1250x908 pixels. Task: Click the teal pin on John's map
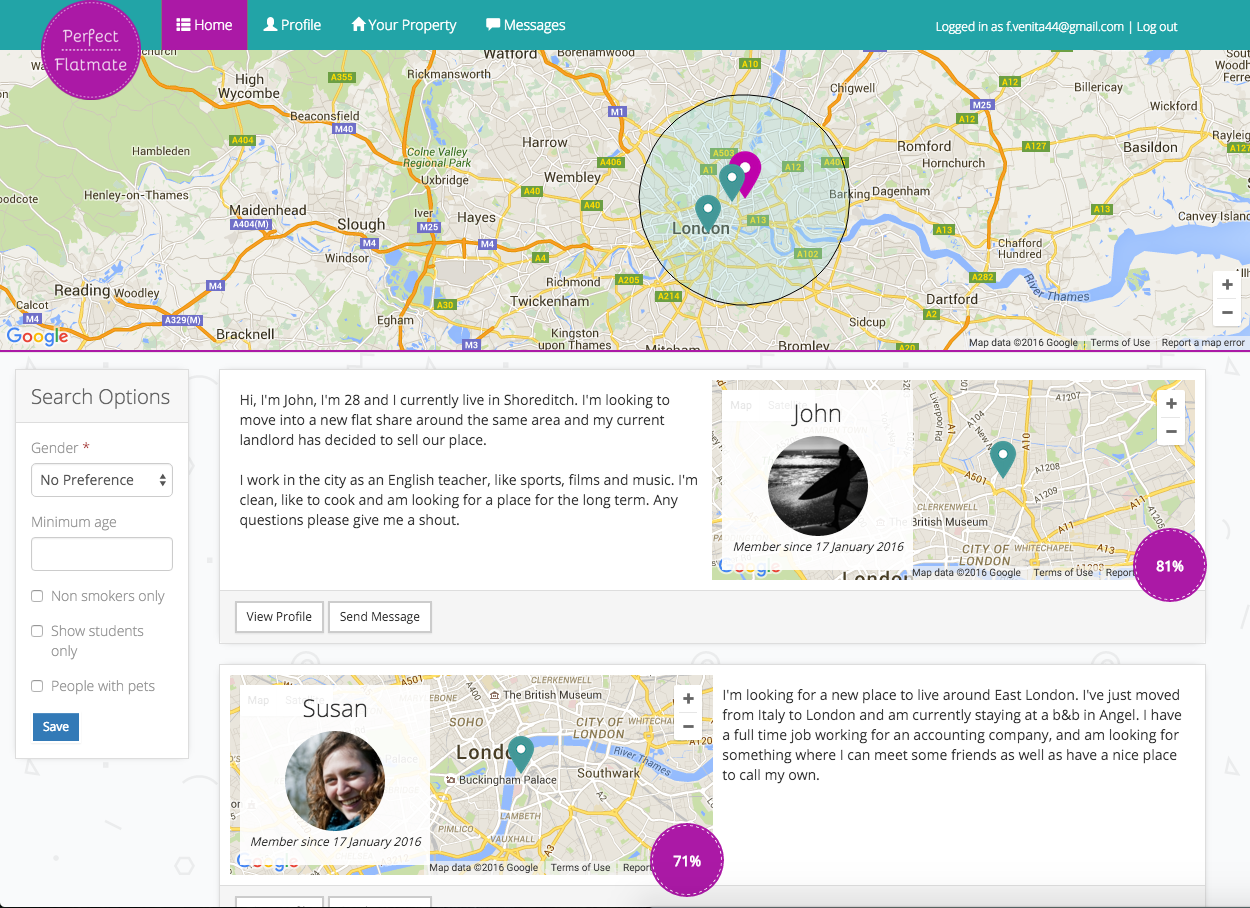pos(1002,459)
